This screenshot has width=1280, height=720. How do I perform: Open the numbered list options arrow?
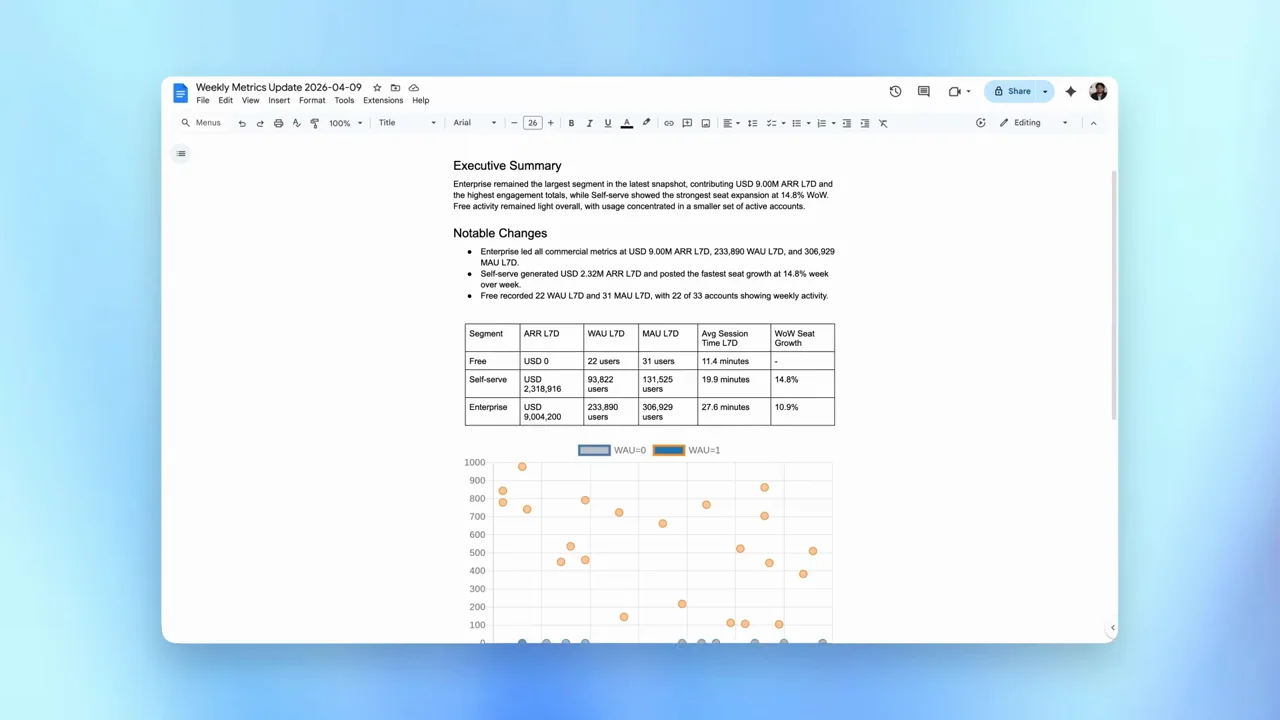click(x=833, y=123)
